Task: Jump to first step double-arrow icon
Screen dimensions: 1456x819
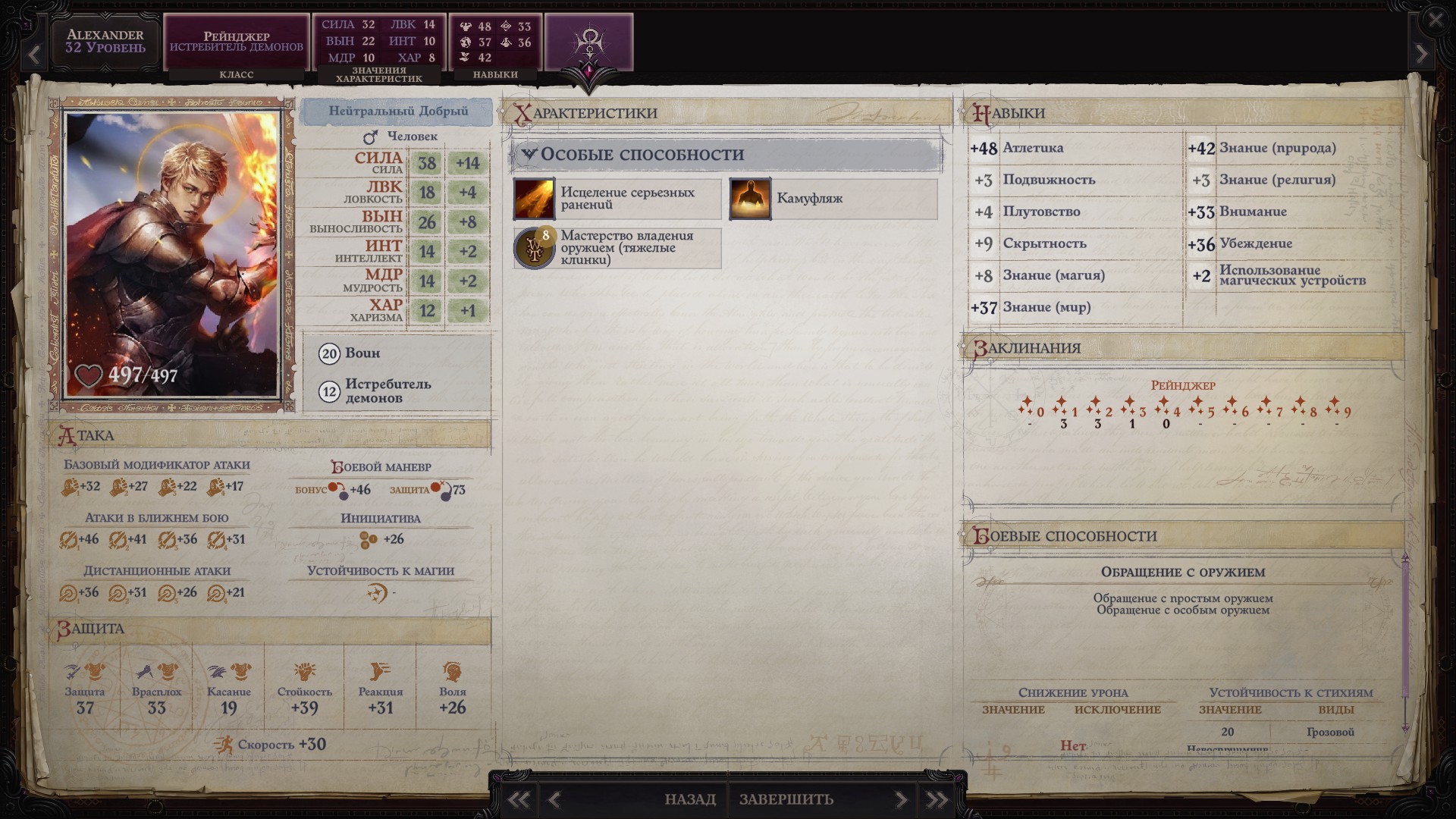Action: (519, 799)
